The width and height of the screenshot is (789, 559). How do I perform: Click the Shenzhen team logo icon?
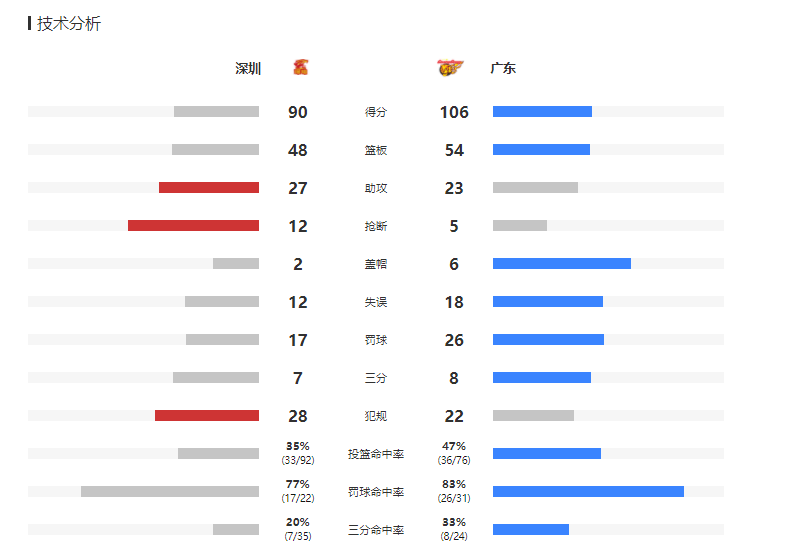click(x=300, y=67)
